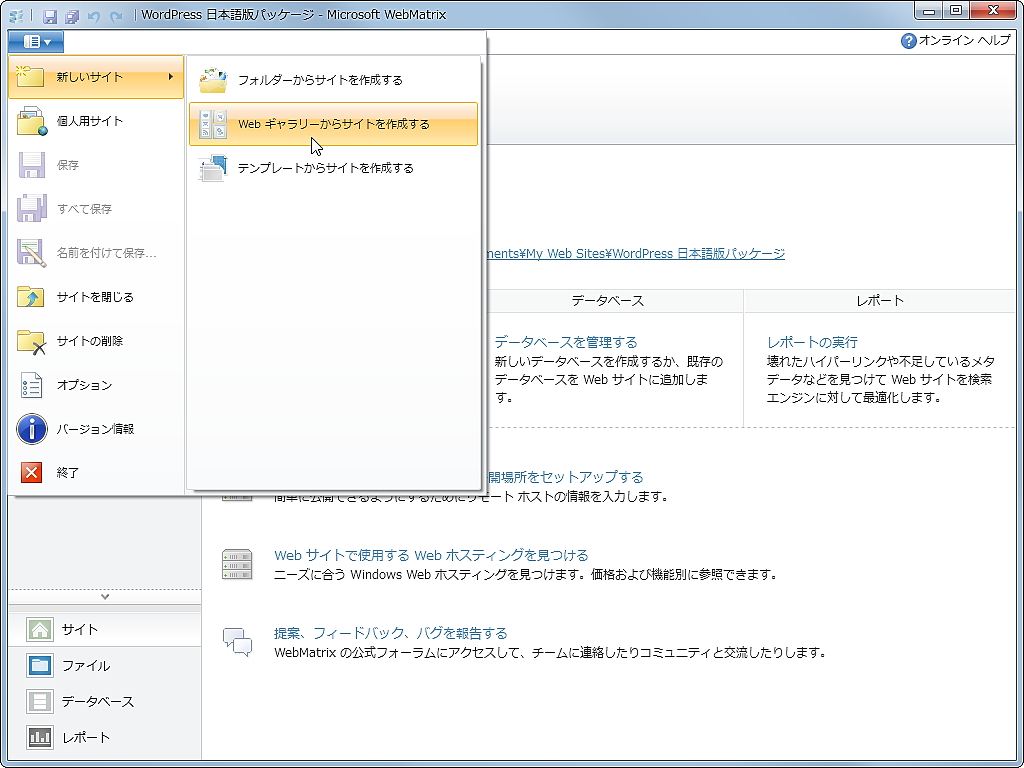Image resolution: width=1024 pixels, height=768 pixels.
Task: Click the すべて保存 icon
Action: pos(31,209)
